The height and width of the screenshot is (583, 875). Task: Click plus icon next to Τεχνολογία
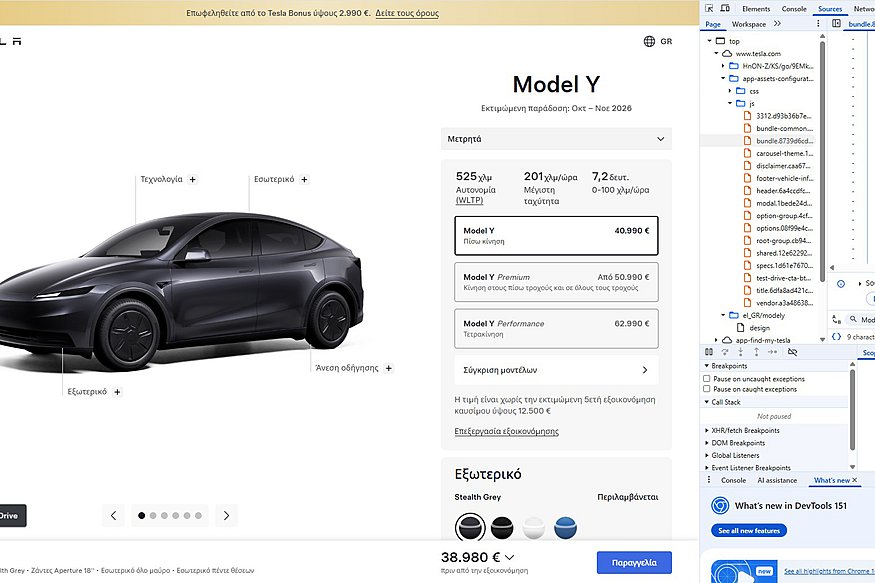[x=193, y=180]
